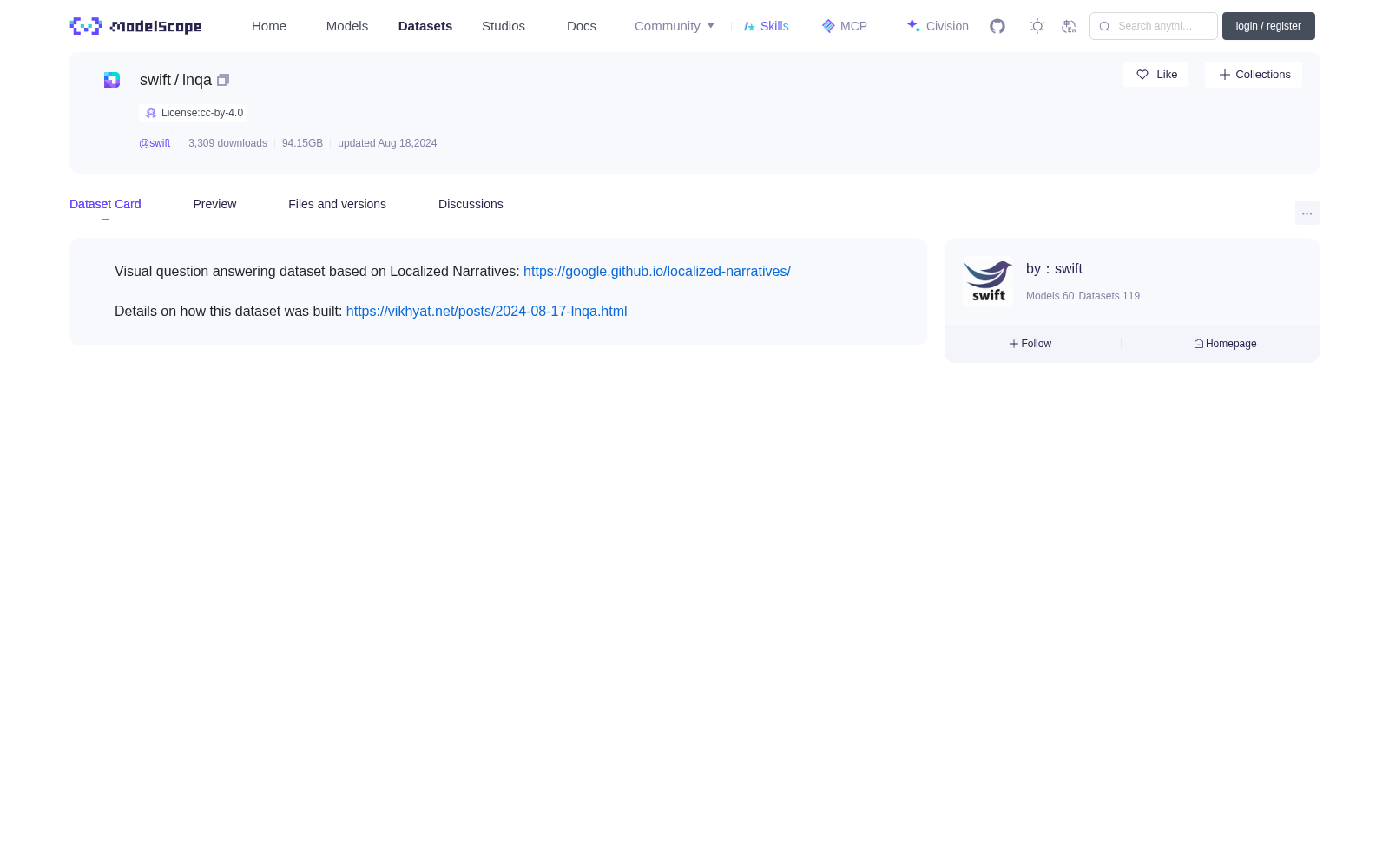Toggle the light/dark theme sun icon
The image size is (1389, 868).
point(1037,26)
